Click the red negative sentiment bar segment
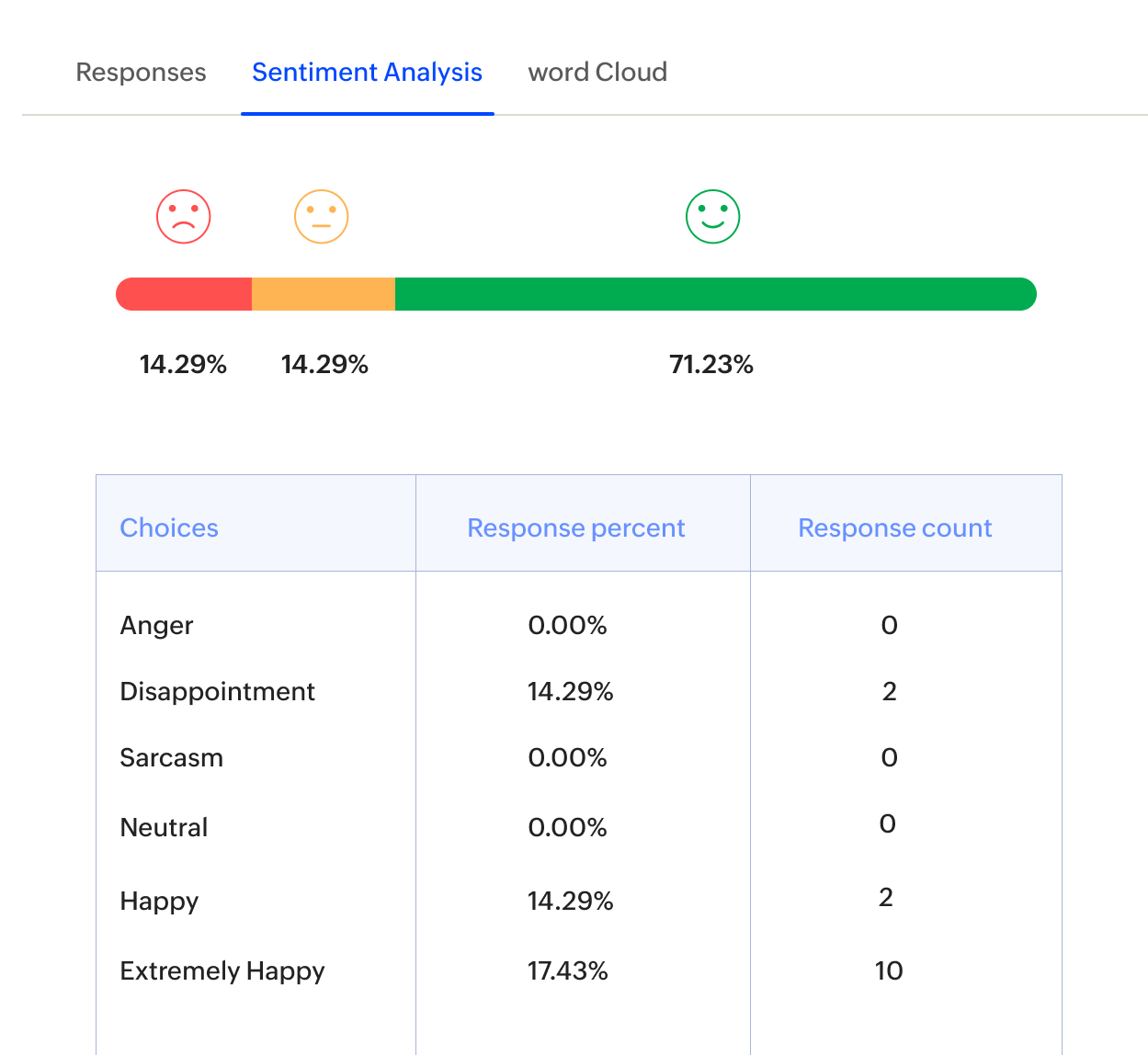Image resolution: width=1148 pixels, height=1055 pixels. tap(184, 293)
